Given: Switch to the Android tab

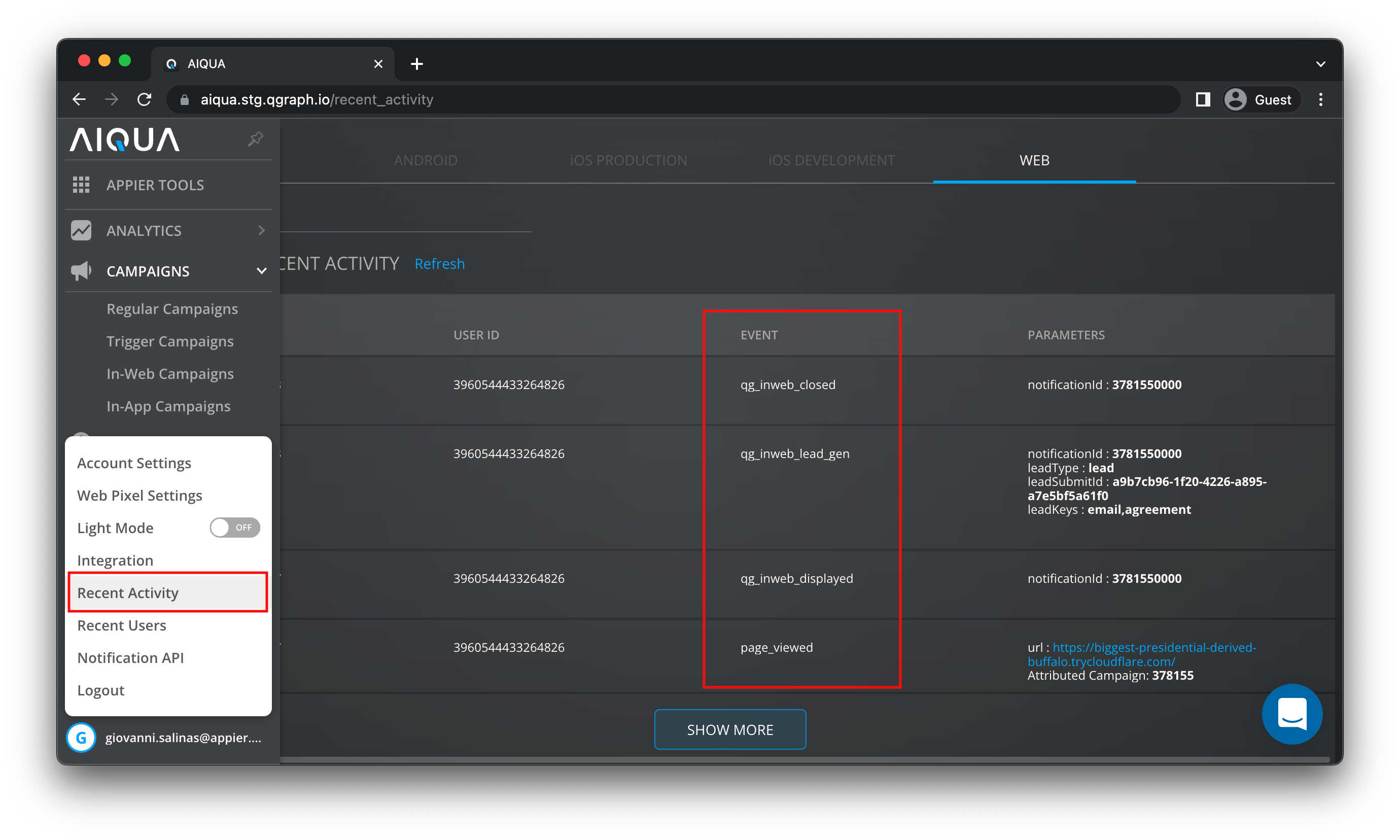Looking at the screenshot, I should tap(426, 160).
